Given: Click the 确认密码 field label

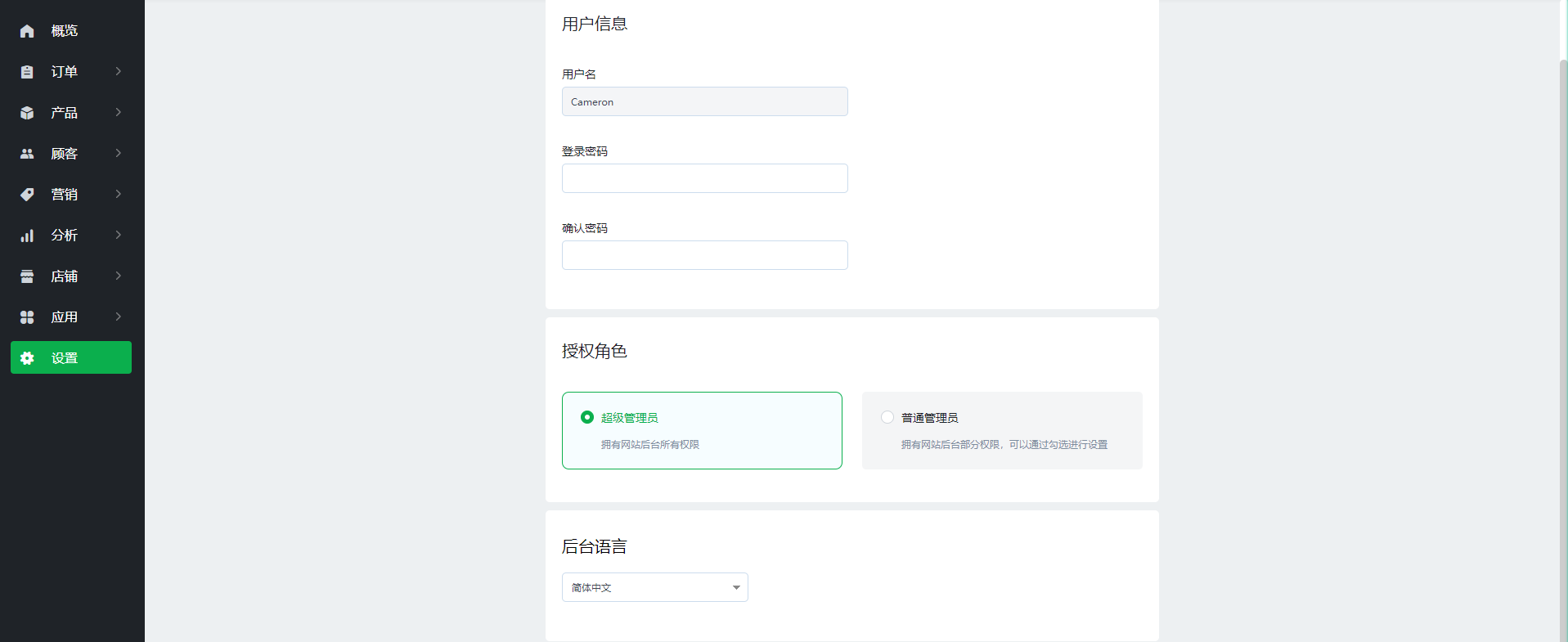Looking at the screenshot, I should click(585, 228).
